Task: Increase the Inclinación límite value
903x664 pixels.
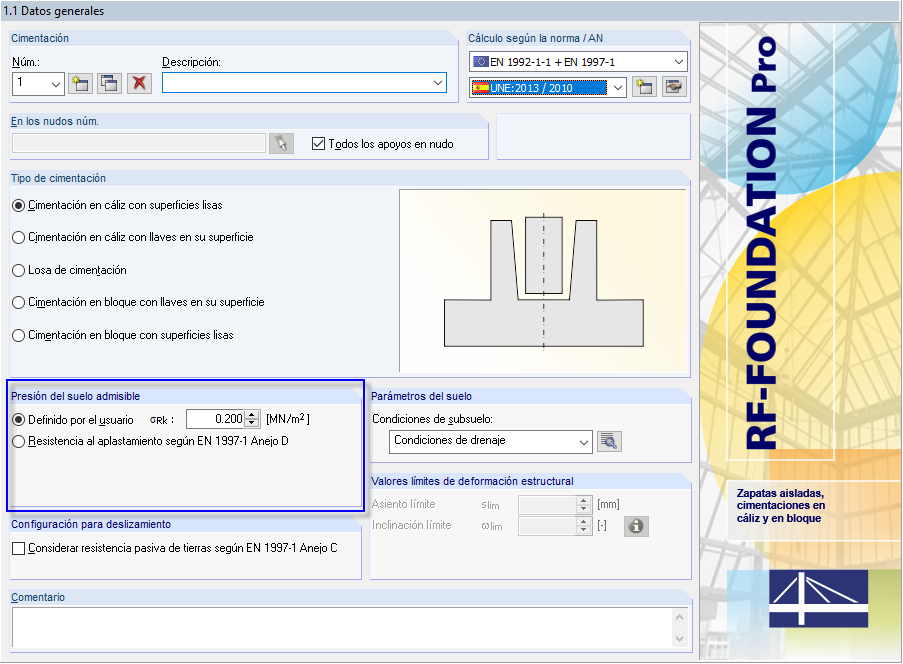Action: [x=583, y=522]
